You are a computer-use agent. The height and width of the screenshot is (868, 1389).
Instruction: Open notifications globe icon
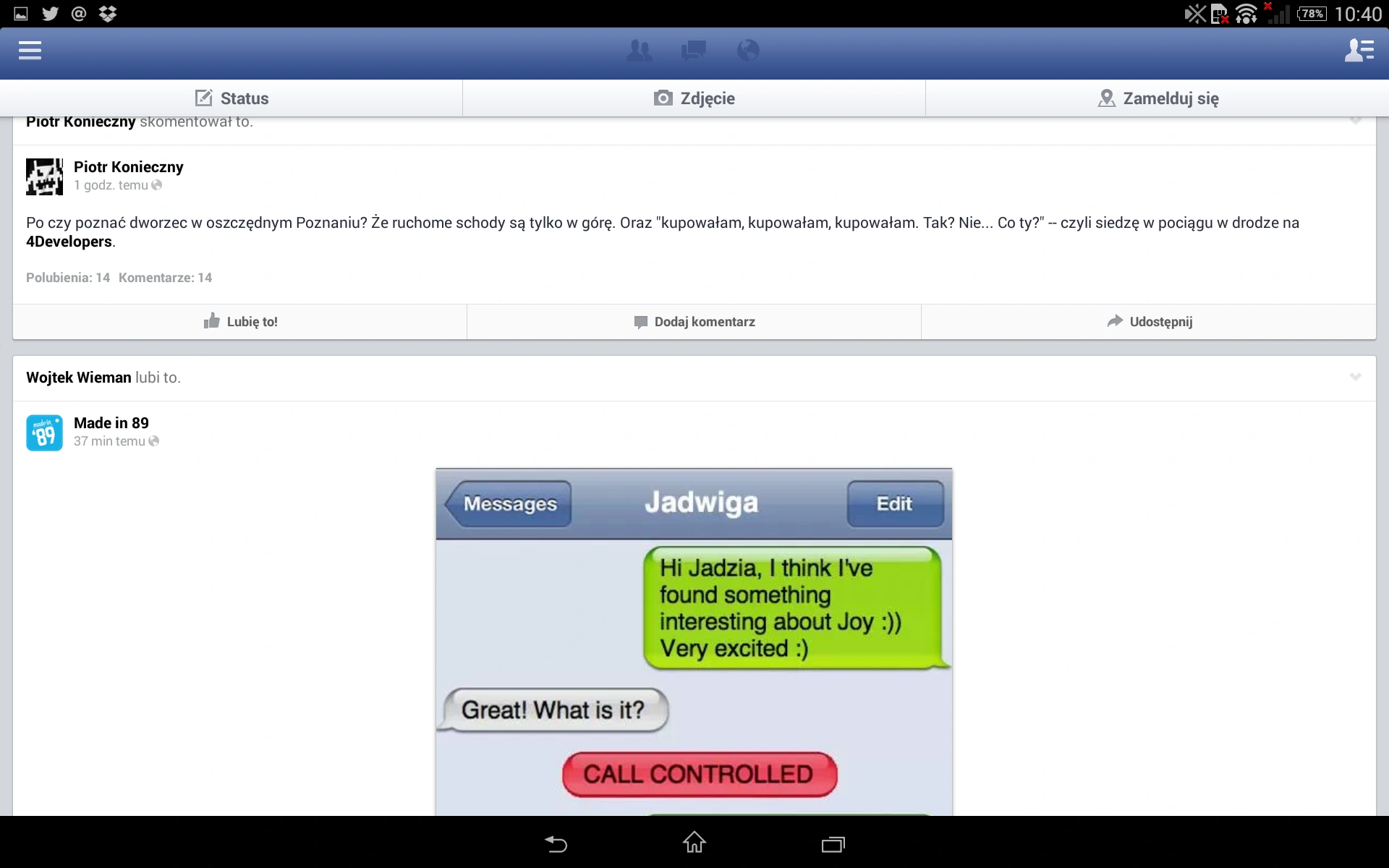click(748, 51)
